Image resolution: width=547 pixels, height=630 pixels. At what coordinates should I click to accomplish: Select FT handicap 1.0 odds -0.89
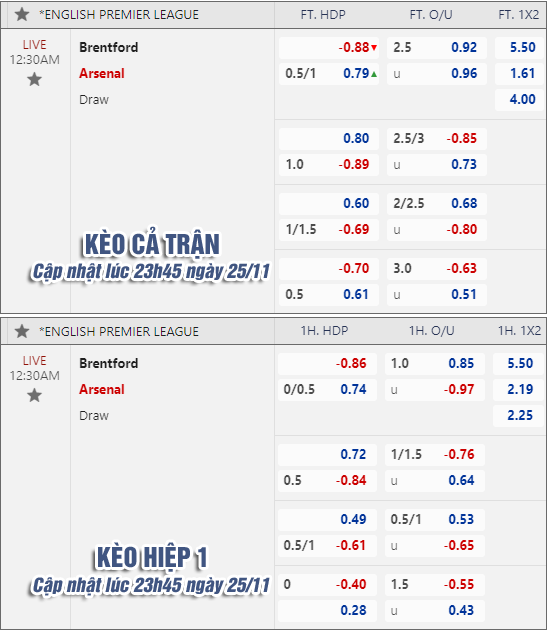[x=354, y=164]
